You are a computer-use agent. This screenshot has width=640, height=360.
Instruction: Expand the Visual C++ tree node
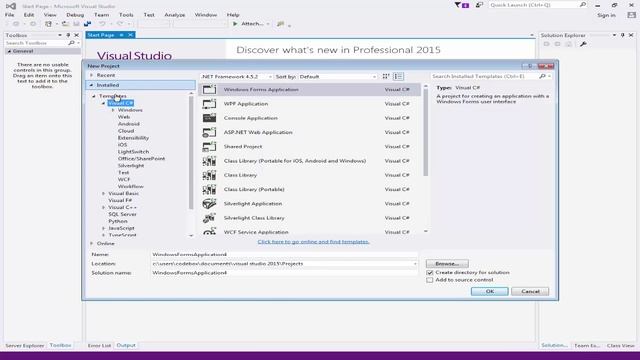(x=103, y=207)
